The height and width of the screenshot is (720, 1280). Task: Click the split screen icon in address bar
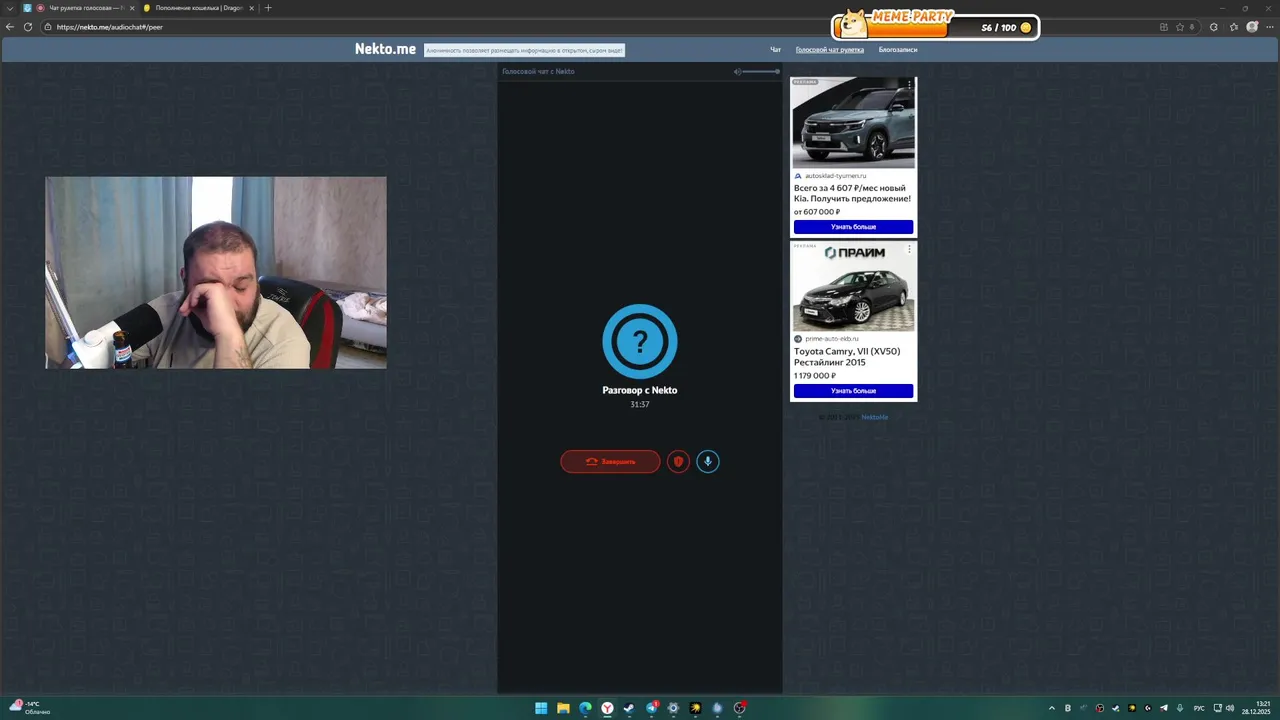(1164, 27)
